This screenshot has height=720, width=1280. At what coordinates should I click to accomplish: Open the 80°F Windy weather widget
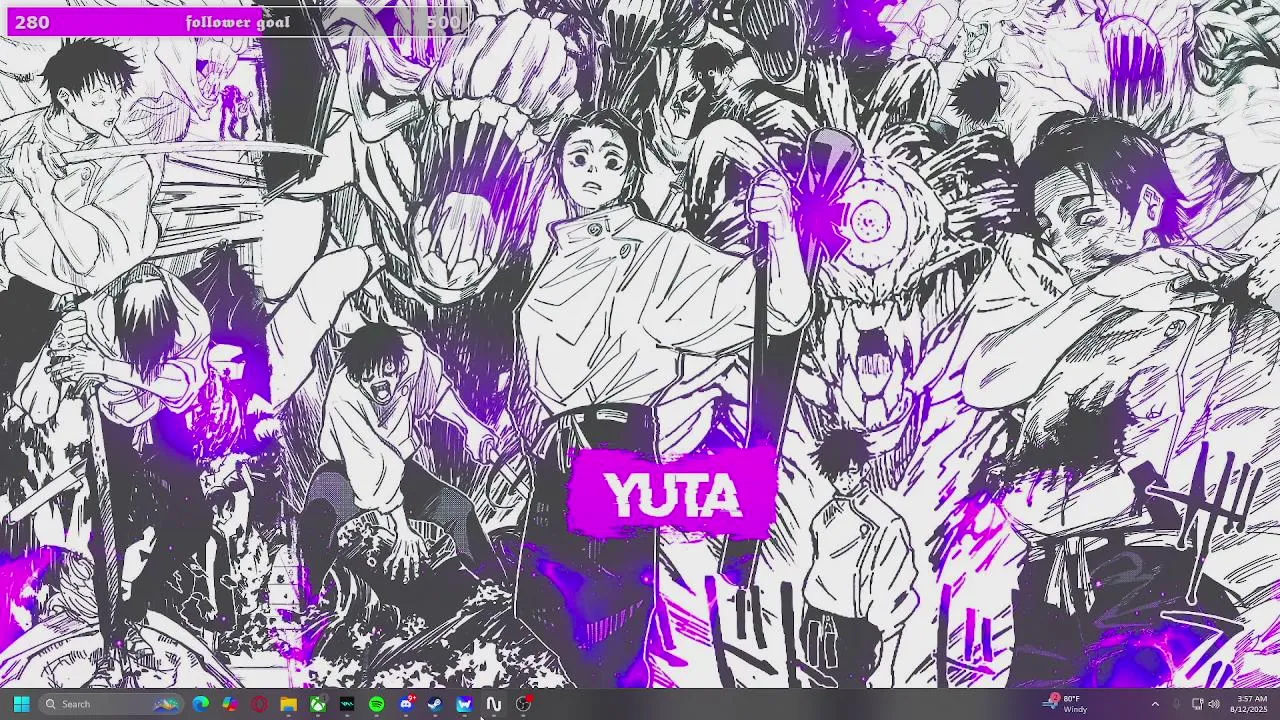click(x=1066, y=704)
